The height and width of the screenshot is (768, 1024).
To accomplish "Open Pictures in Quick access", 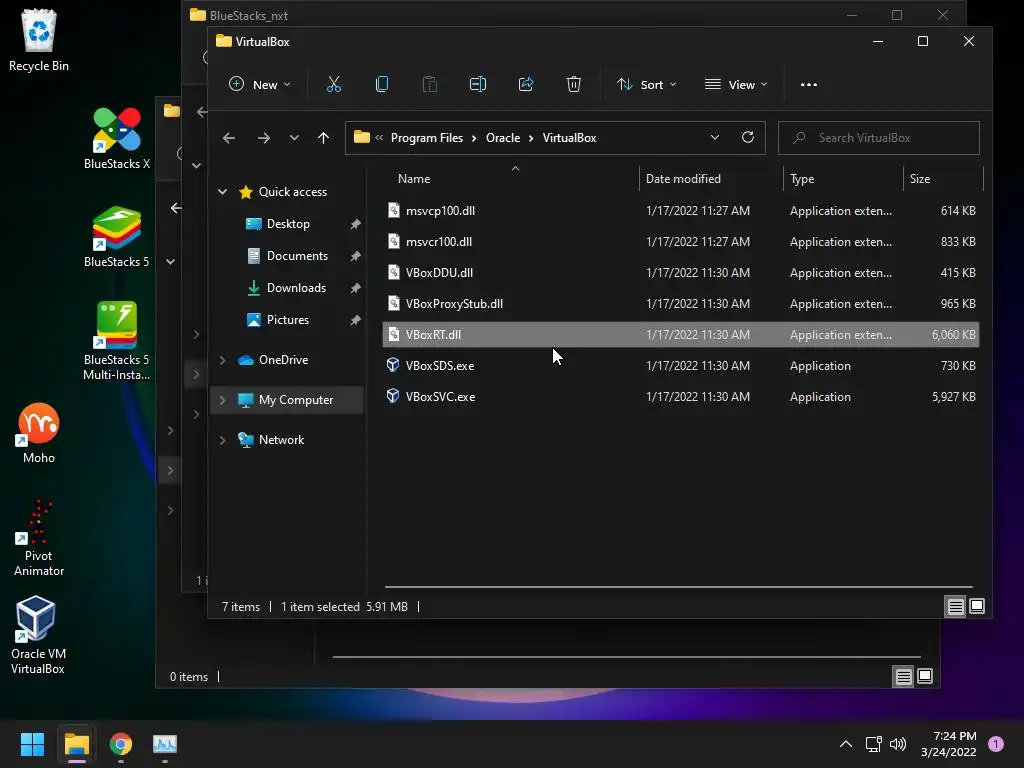I will (x=287, y=320).
